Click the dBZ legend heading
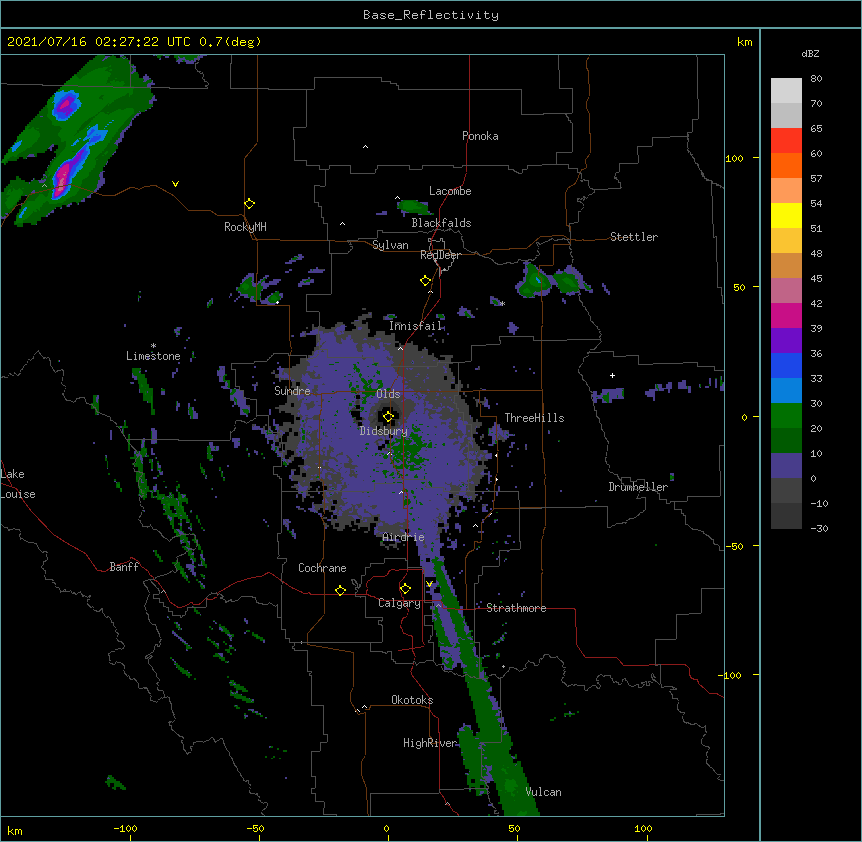This screenshot has height=842, width=862. [810, 53]
